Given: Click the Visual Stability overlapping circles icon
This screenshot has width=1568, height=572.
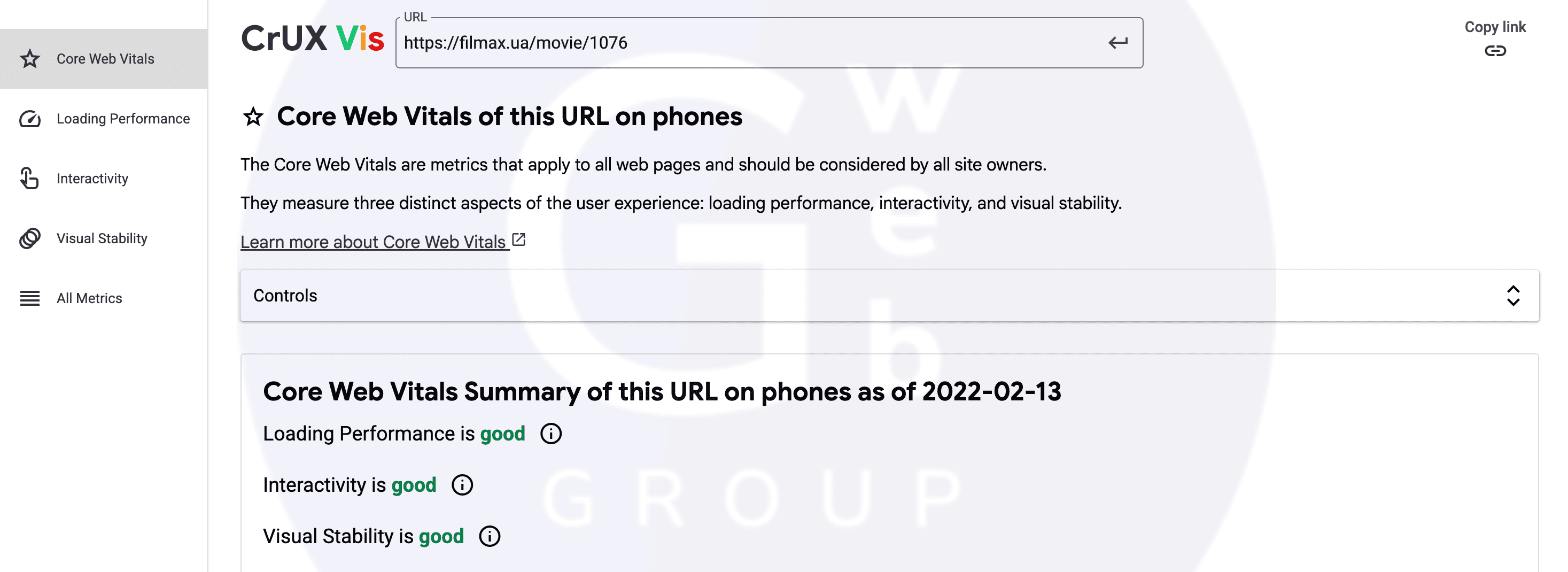Looking at the screenshot, I should (x=30, y=238).
